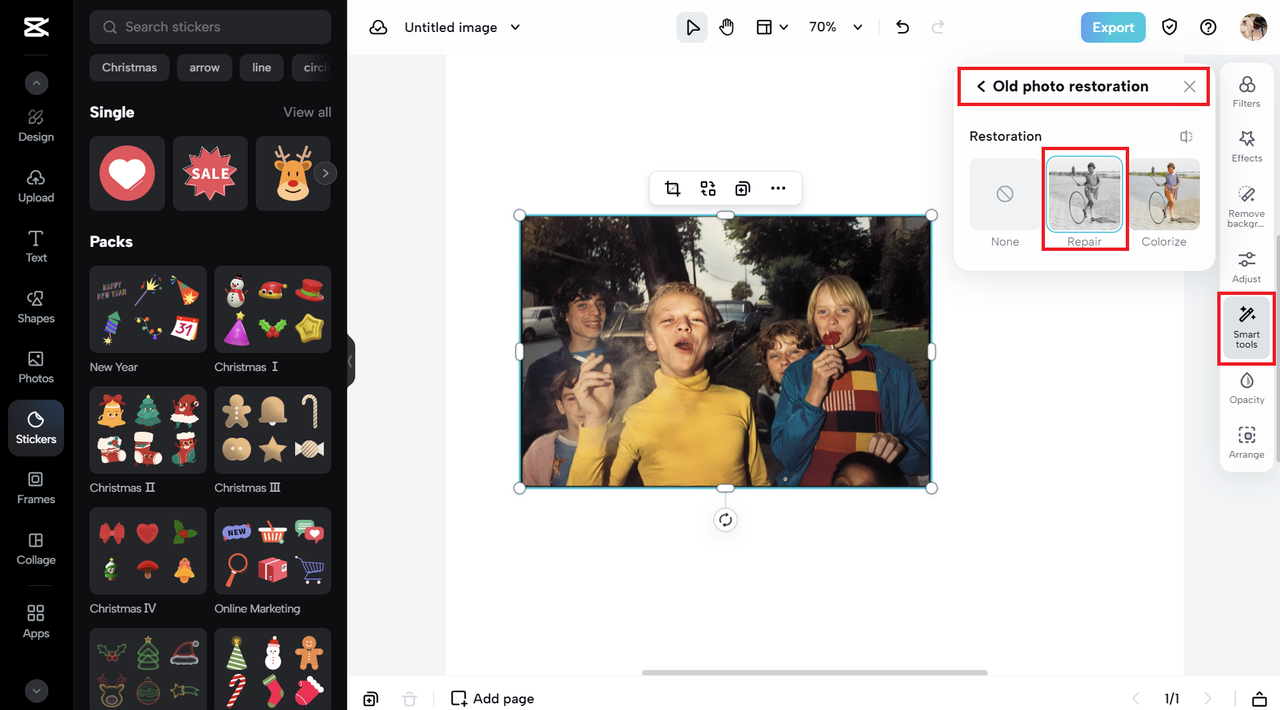Open the help question mark icon
Image resolution: width=1280 pixels, height=710 pixels.
coord(1208,27)
